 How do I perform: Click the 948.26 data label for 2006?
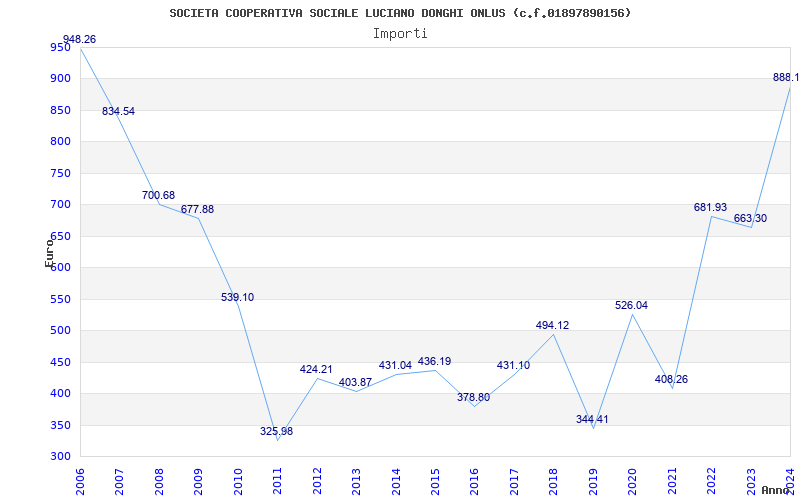[79, 39]
